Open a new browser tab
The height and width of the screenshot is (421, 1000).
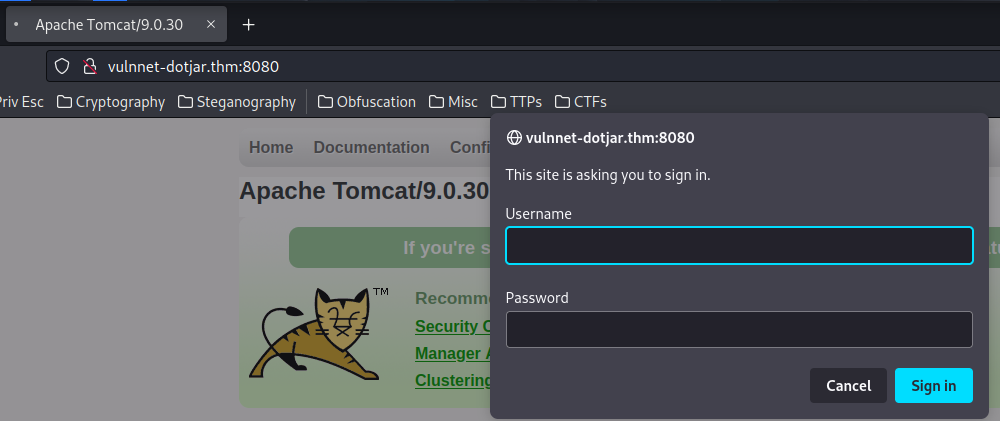coord(249,25)
